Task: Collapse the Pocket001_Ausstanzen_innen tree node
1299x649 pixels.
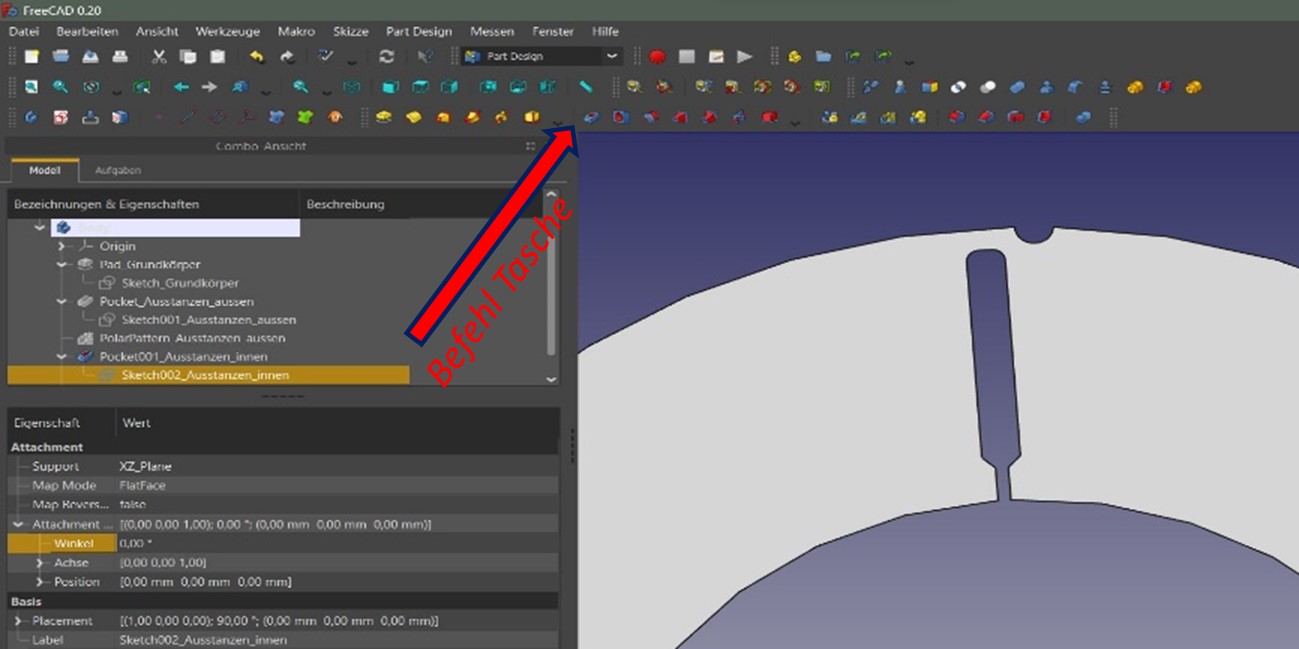Action: (62, 357)
